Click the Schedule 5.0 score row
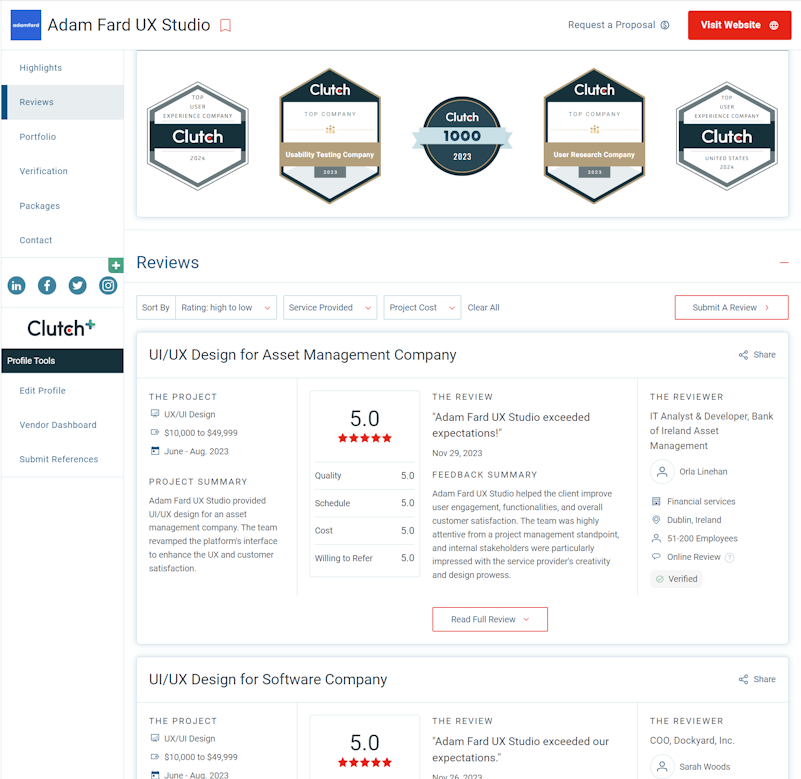This screenshot has width=801, height=779. pos(365,503)
